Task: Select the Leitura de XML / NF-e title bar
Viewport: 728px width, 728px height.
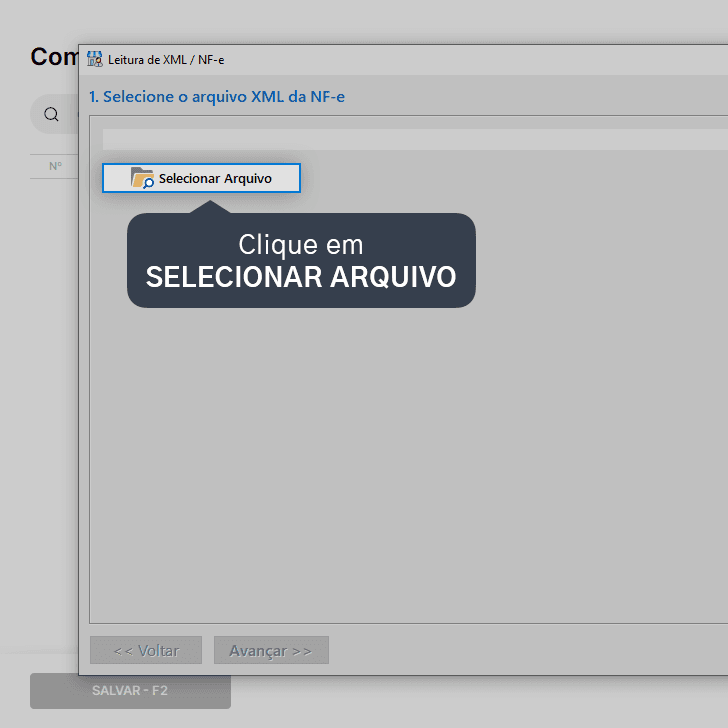Action: (403, 59)
